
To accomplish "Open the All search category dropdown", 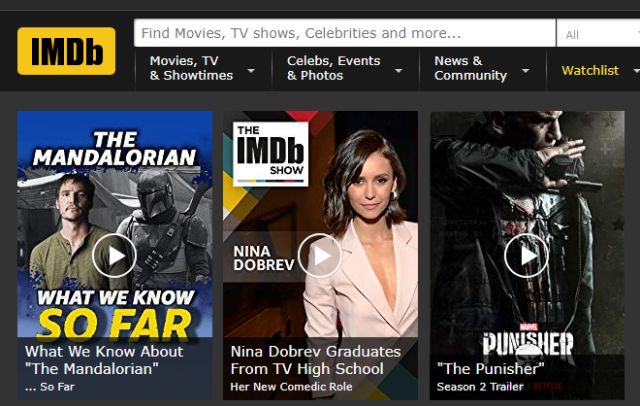I will point(598,35).
